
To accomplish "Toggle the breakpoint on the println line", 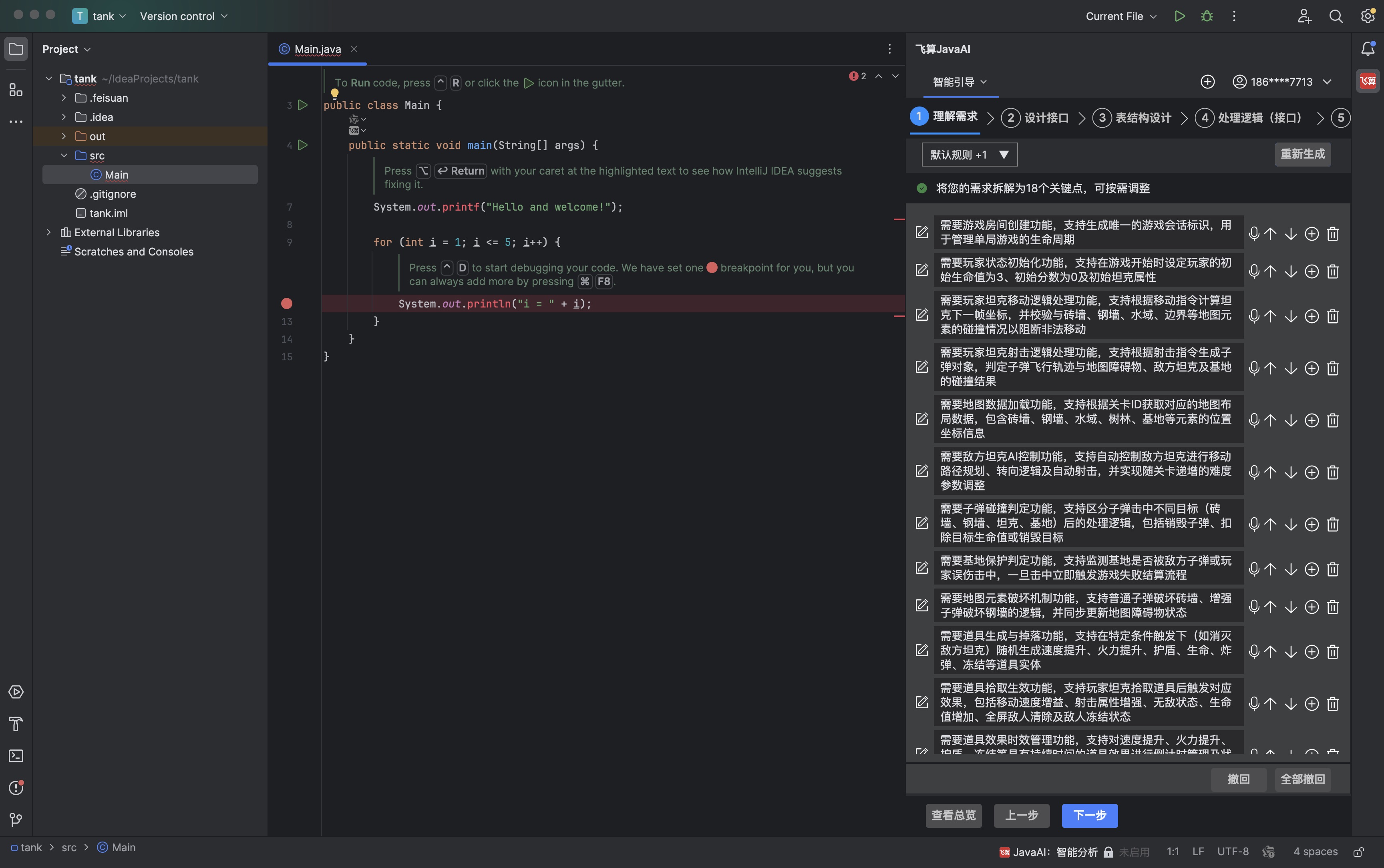I will tap(286, 304).
